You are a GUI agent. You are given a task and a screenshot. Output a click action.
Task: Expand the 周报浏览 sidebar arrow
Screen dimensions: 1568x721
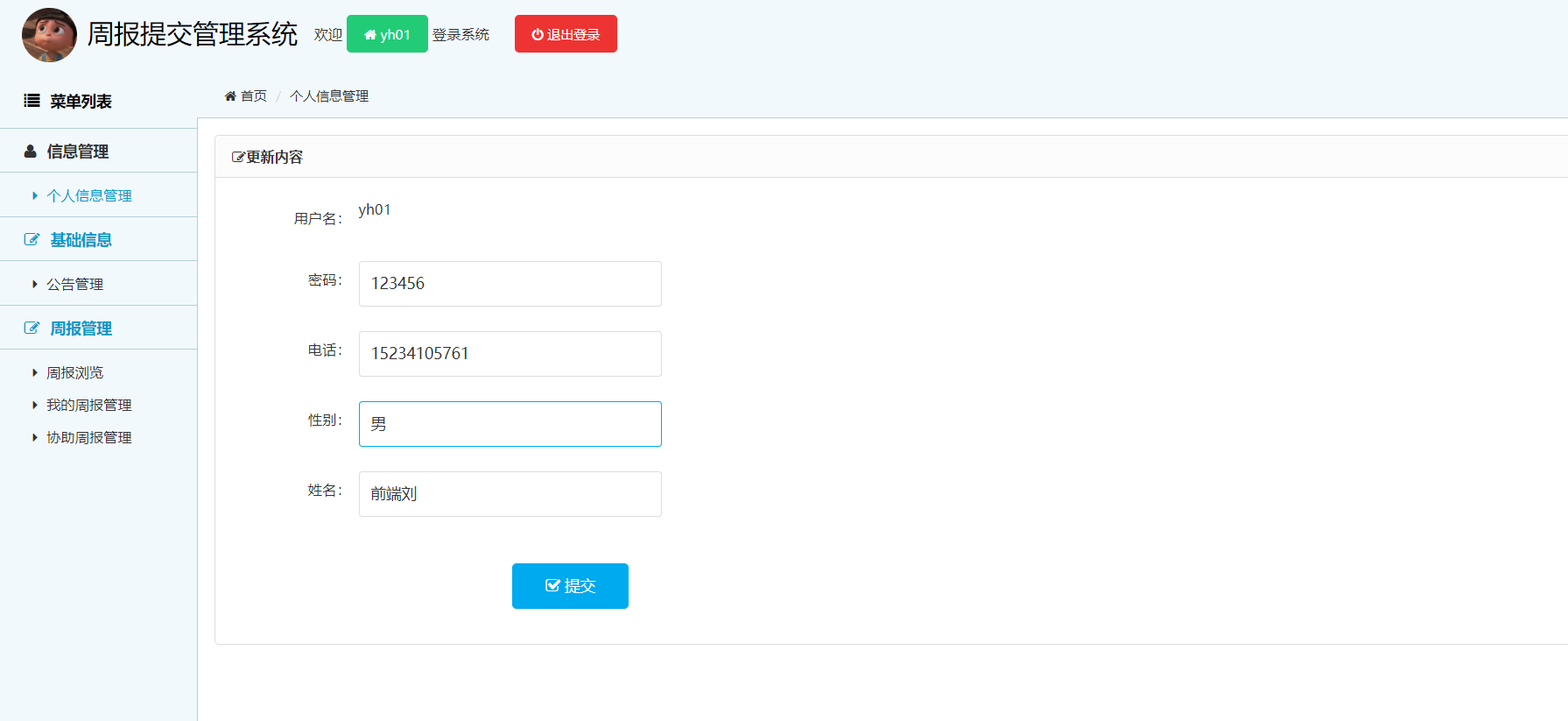pos(35,372)
